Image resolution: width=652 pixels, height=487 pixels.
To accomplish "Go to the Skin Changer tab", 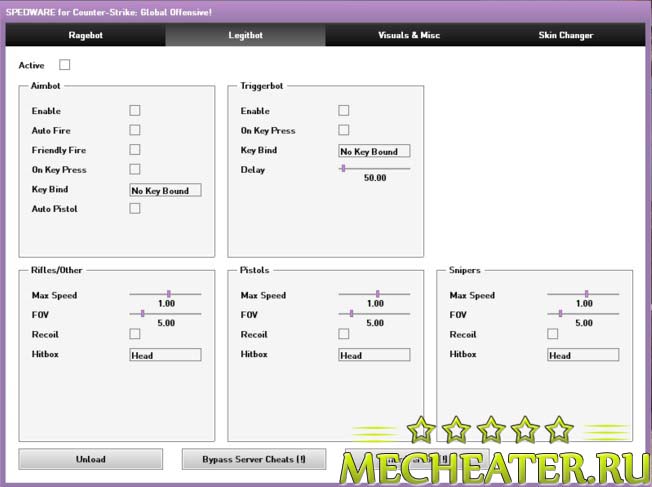I will coord(566,35).
